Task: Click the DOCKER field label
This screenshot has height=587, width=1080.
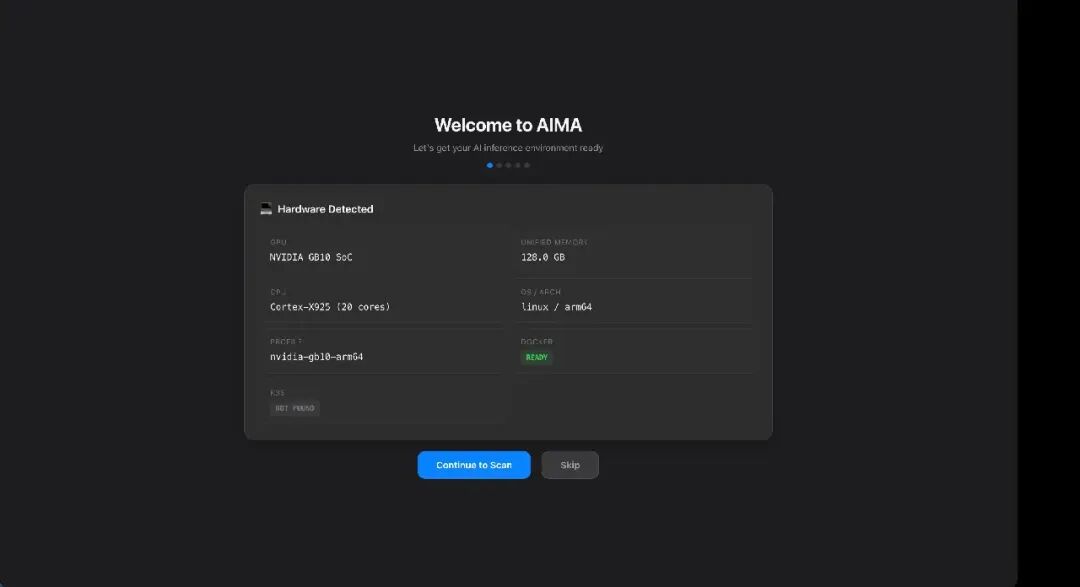Action: [537, 342]
